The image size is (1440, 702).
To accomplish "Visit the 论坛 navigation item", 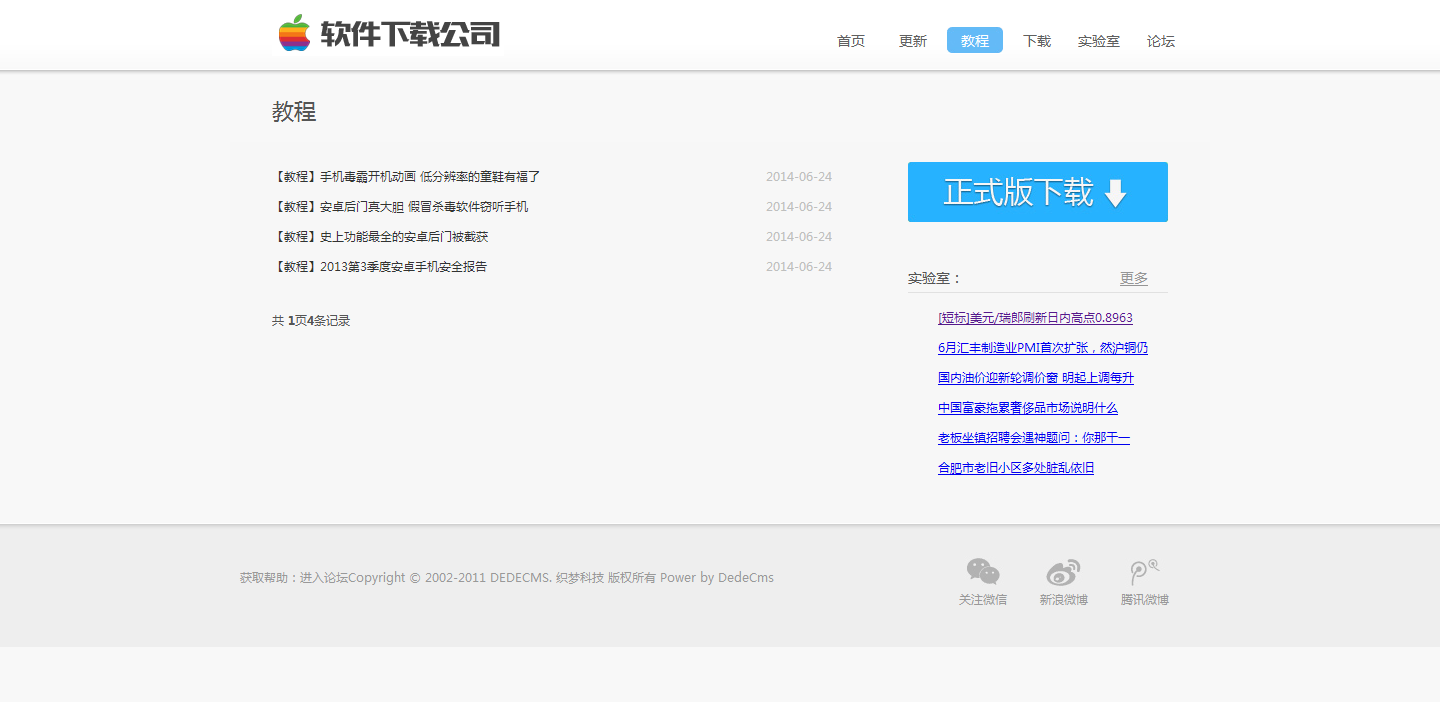I will (1161, 41).
